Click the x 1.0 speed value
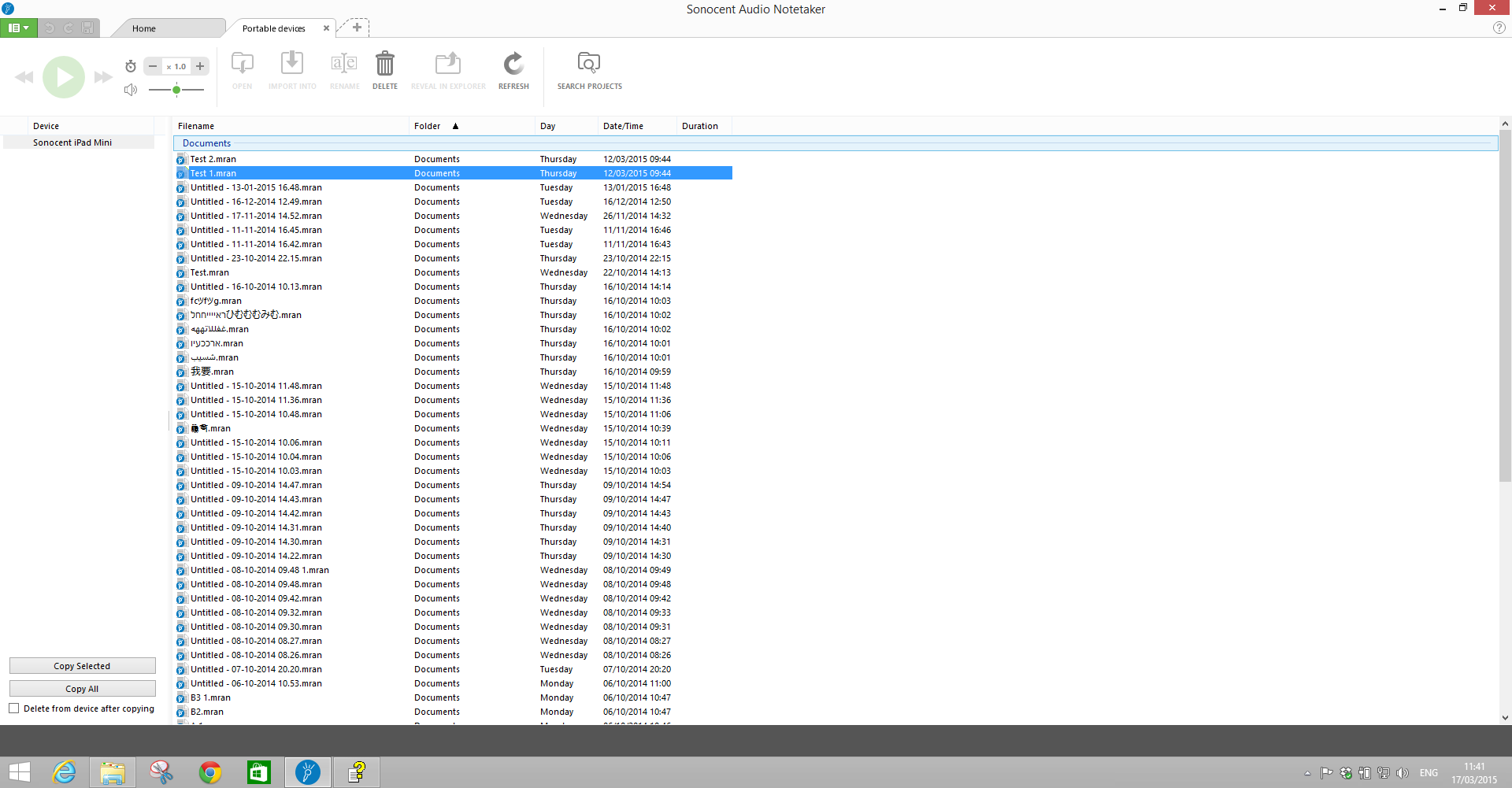 point(176,67)
